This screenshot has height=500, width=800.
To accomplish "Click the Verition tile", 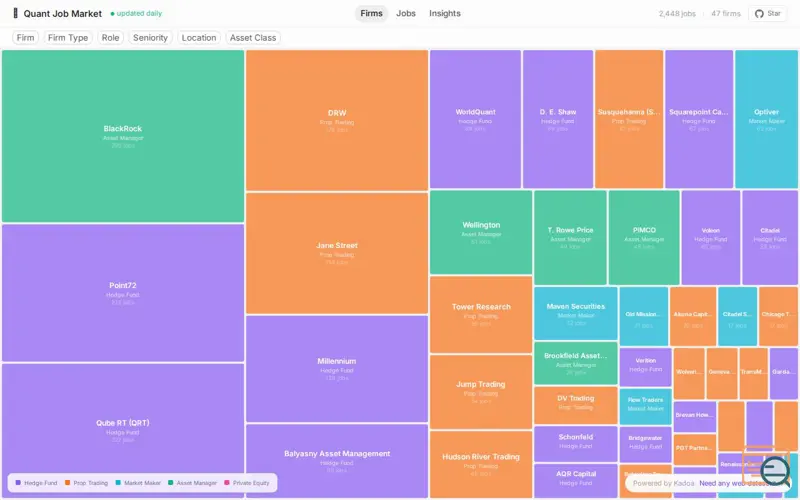I will 645,367.
